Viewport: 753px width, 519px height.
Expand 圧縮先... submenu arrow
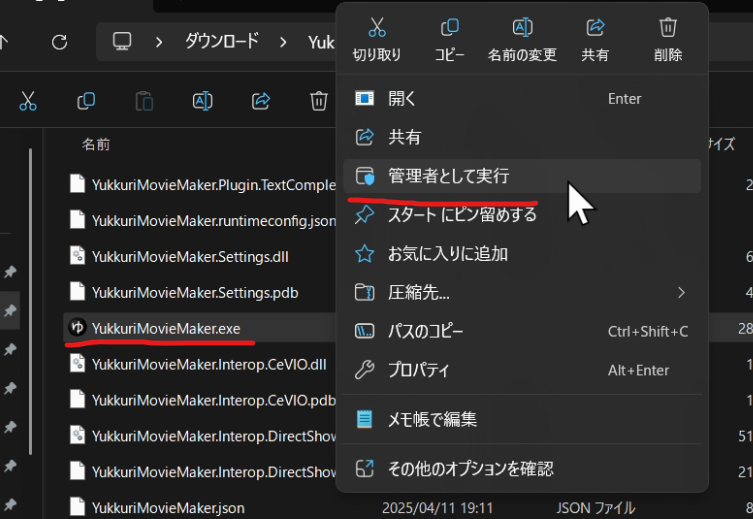point(681,292)
